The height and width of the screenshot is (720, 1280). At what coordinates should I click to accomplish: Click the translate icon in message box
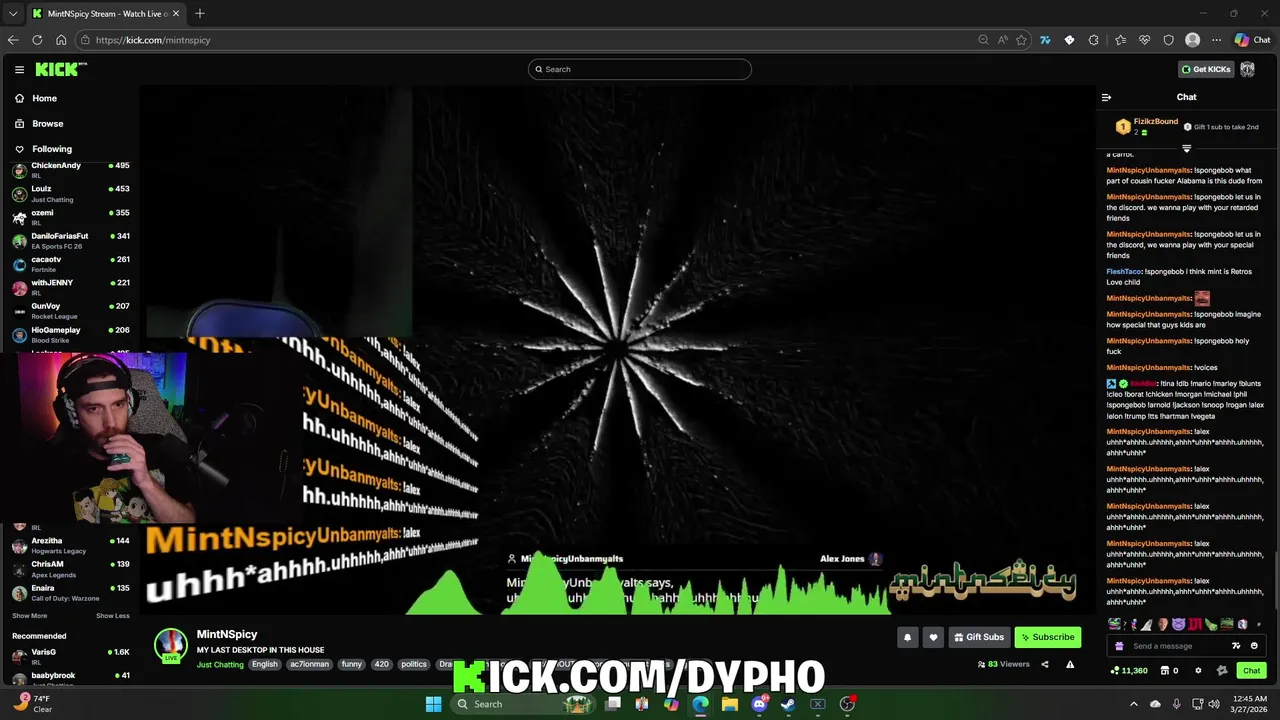(x=1236, y=646)
